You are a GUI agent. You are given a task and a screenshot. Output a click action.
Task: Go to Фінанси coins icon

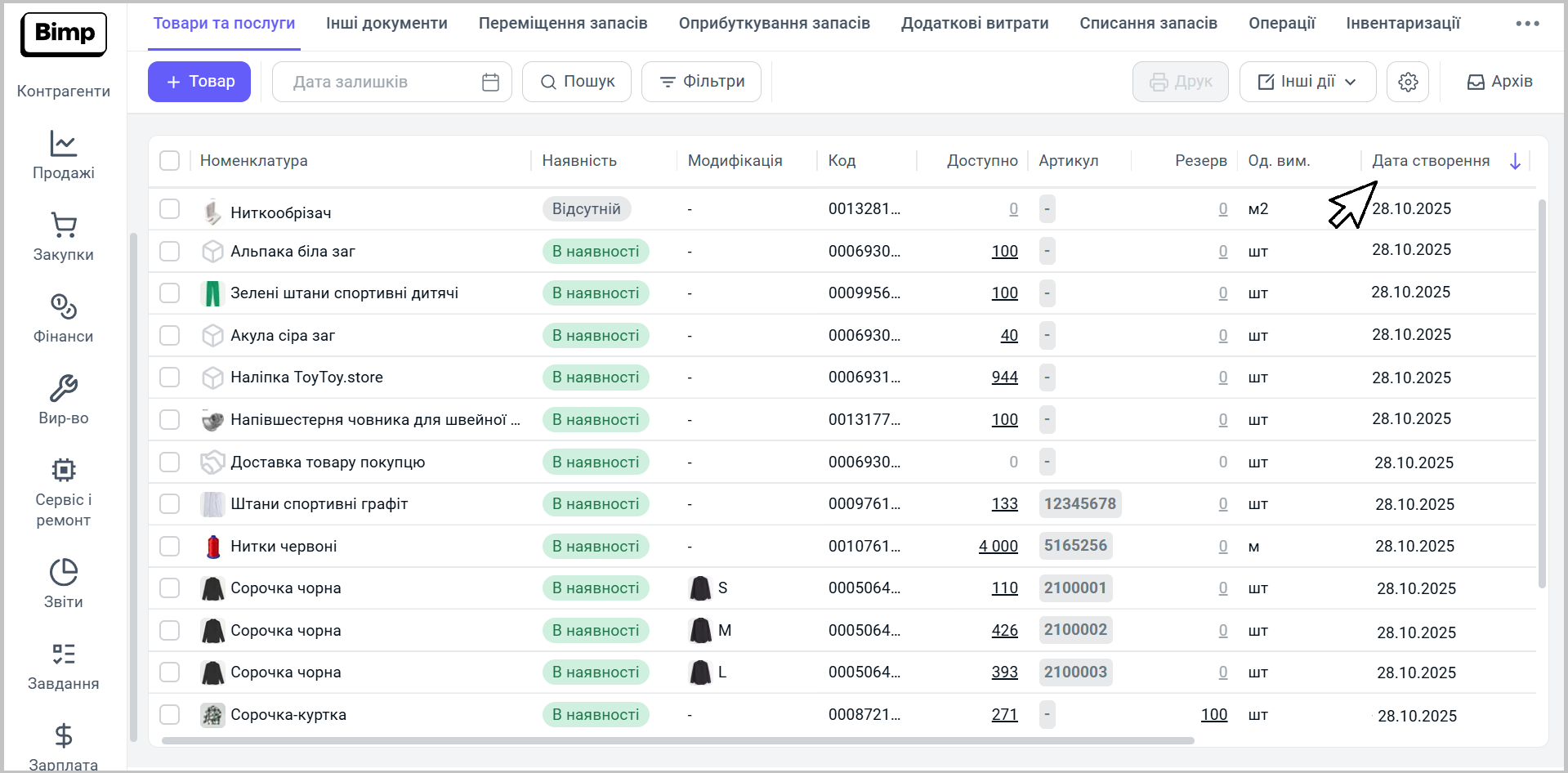pos(63,307)
